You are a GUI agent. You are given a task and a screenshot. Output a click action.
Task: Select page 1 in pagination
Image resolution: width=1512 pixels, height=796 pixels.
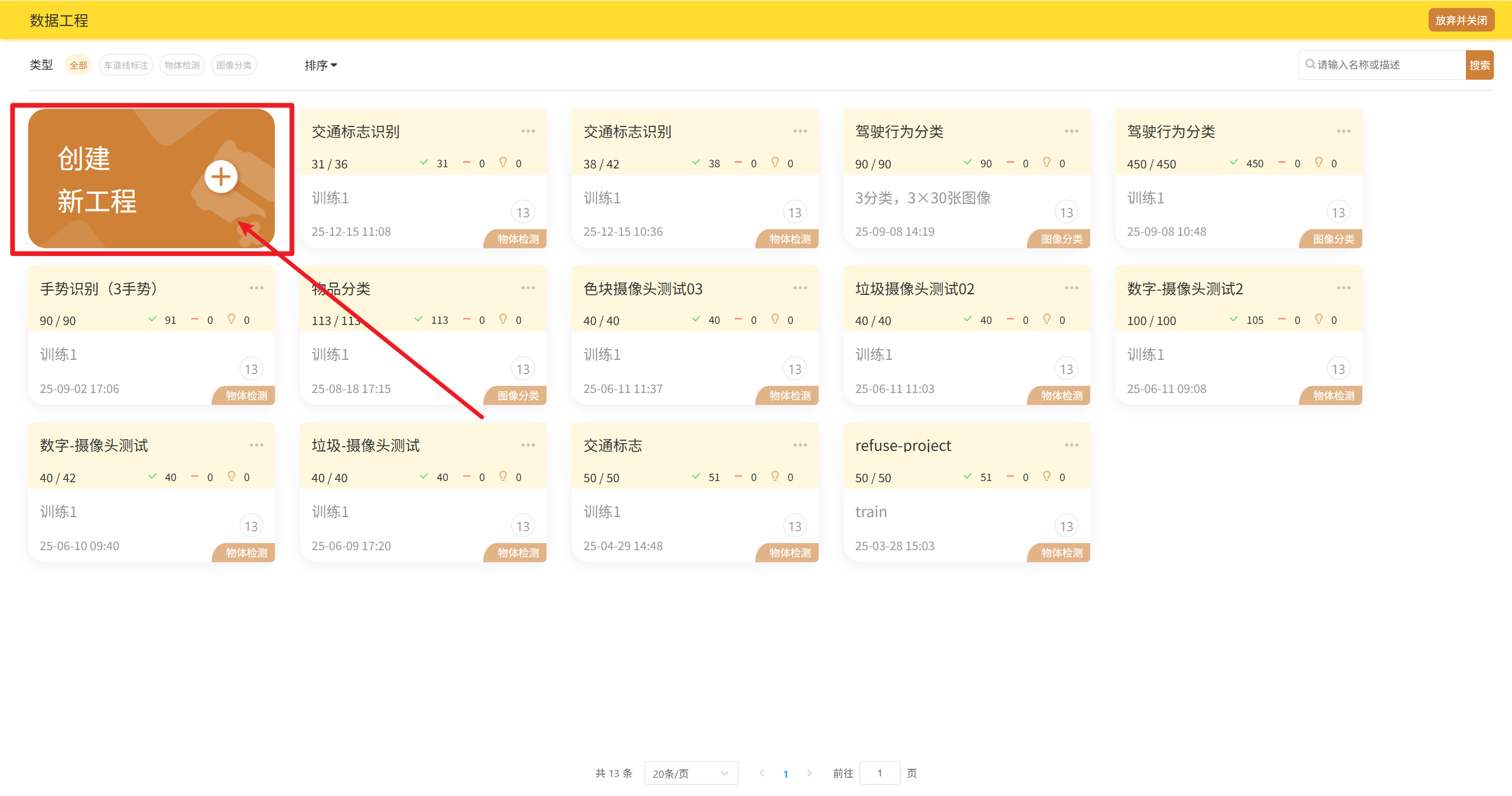pos(786,774)
